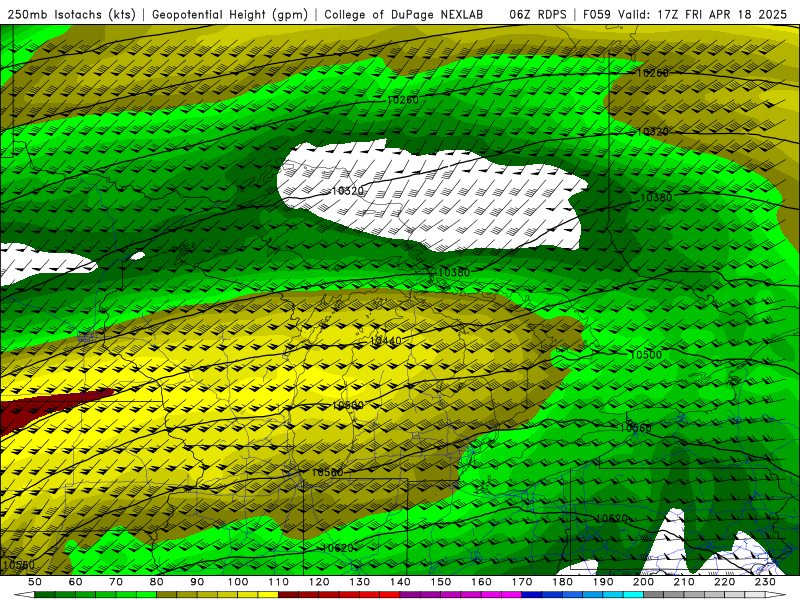Click the color bar label 200
Viewport: 800px width, 600px height.
pyautogui.click(x=643, y=582)
